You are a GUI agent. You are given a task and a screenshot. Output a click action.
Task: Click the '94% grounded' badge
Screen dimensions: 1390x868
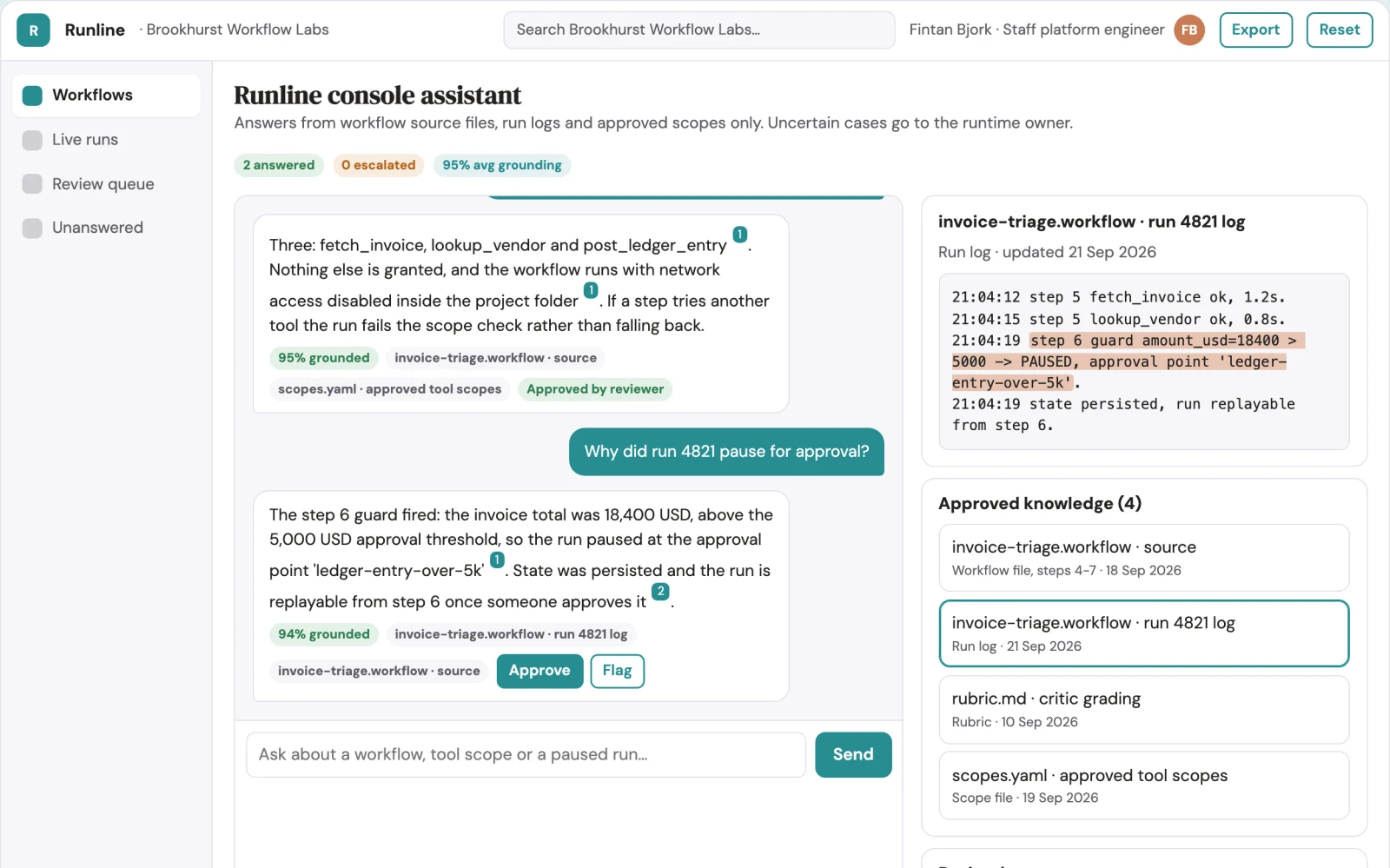324,634
